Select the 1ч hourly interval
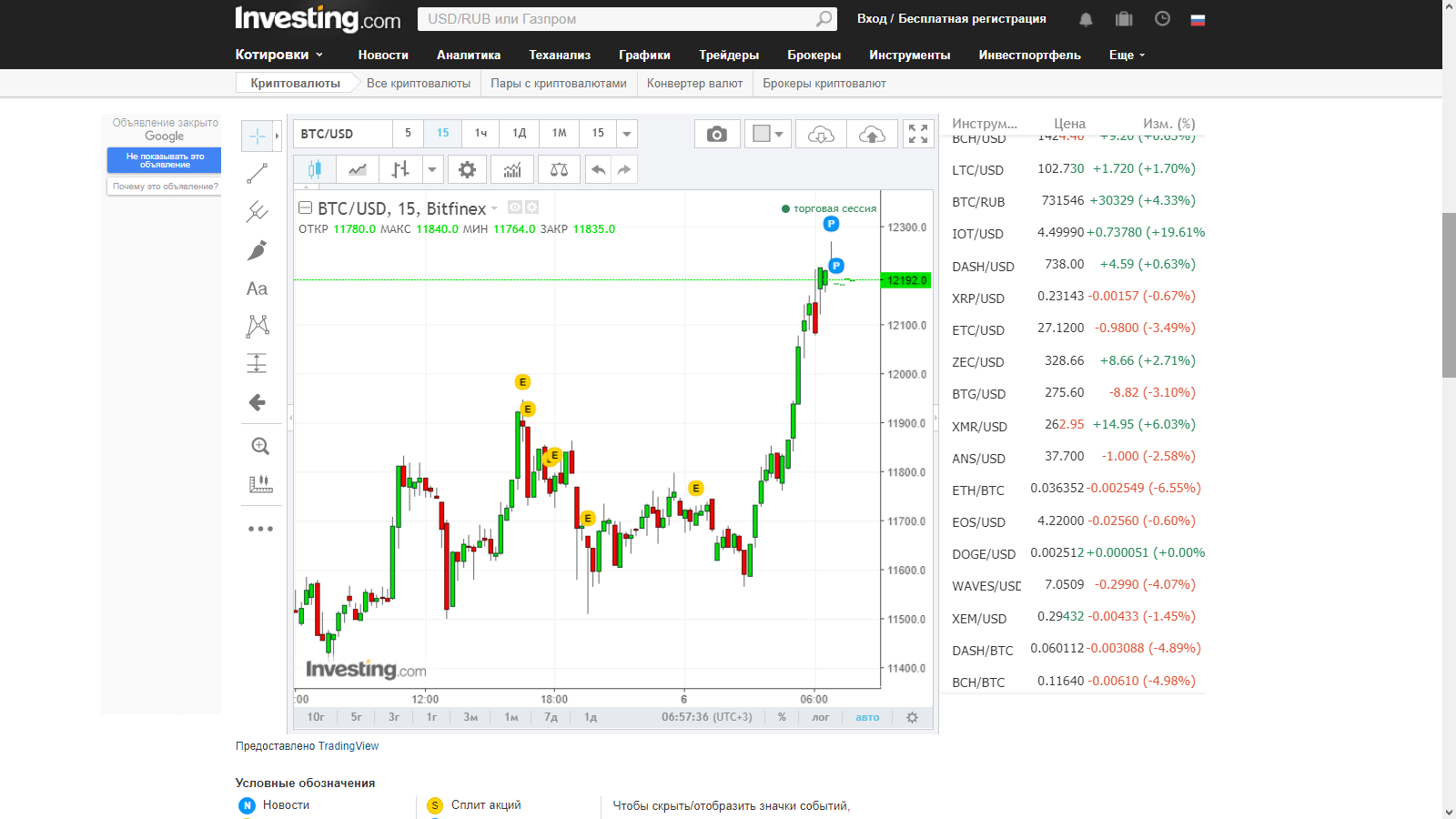The width and height of the screenshot is (1456, 819). 480,134
